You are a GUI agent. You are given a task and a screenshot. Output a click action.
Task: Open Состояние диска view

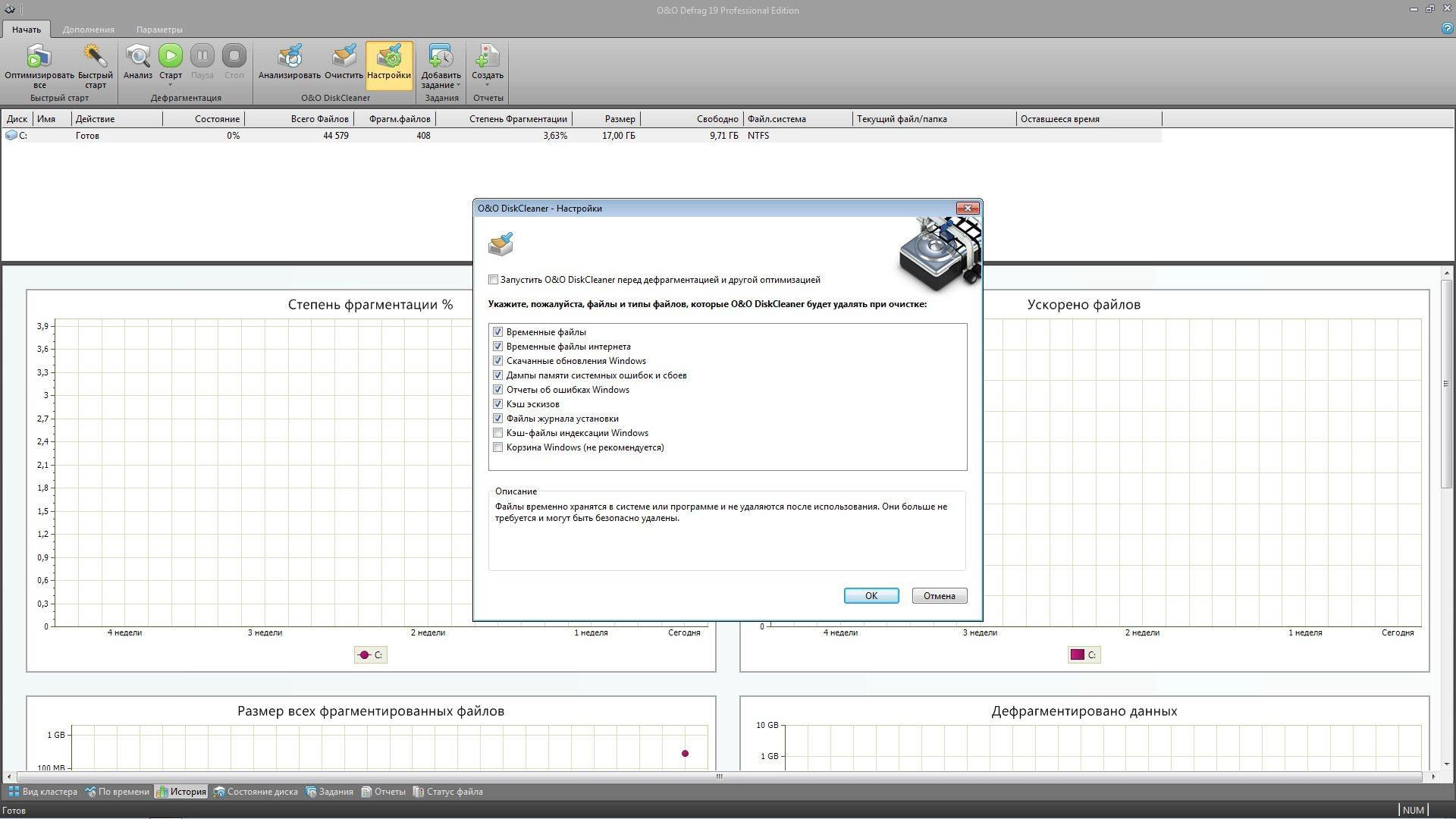(x=256, y=792)
